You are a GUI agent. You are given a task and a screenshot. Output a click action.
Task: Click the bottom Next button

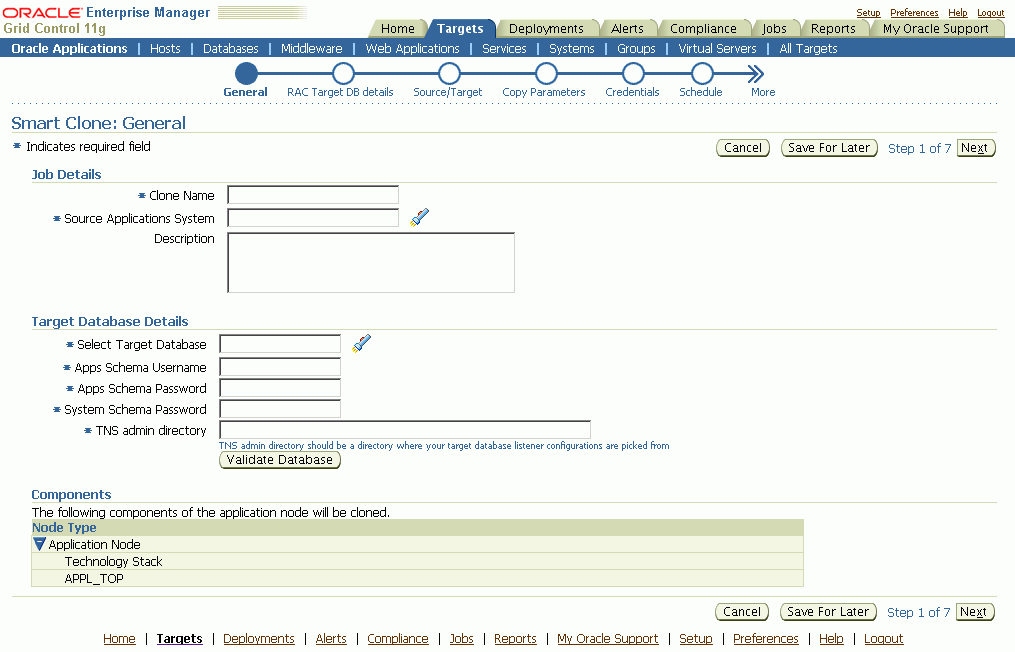[x=975, y=612]
